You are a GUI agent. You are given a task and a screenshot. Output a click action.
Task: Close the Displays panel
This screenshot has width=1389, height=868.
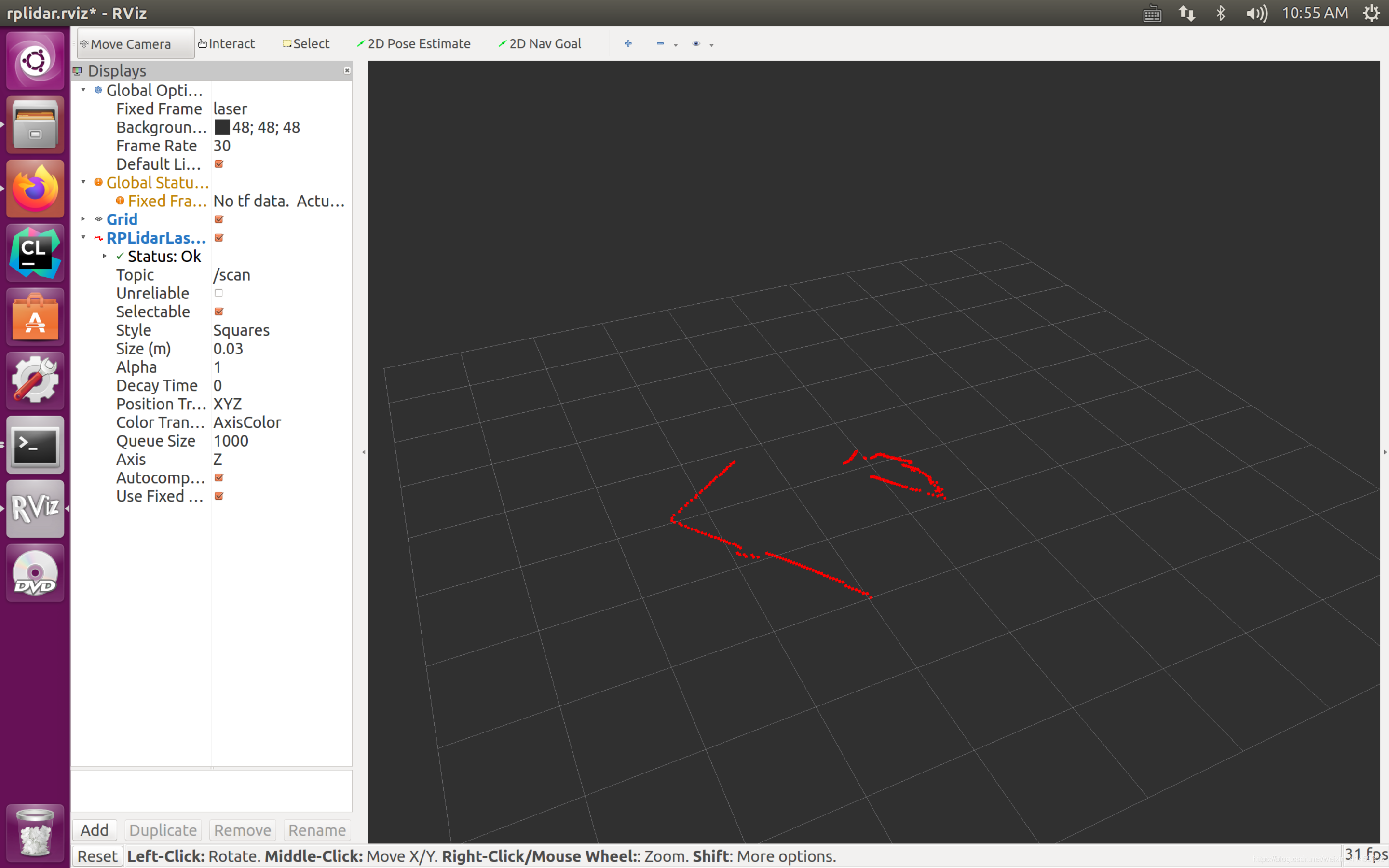[x=347, y=70]
